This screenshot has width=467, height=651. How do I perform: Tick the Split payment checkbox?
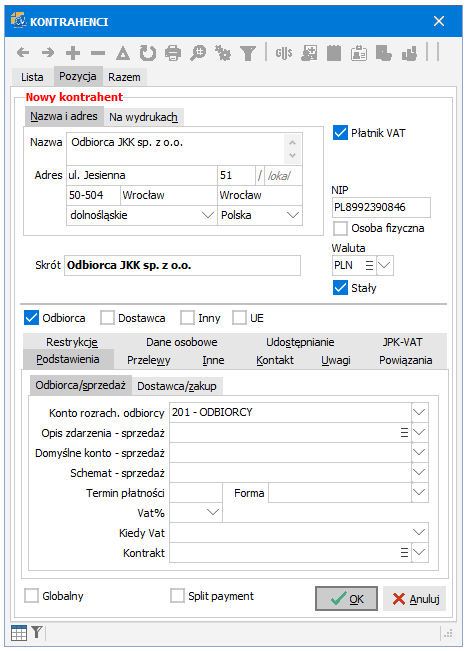click(177, 595)
